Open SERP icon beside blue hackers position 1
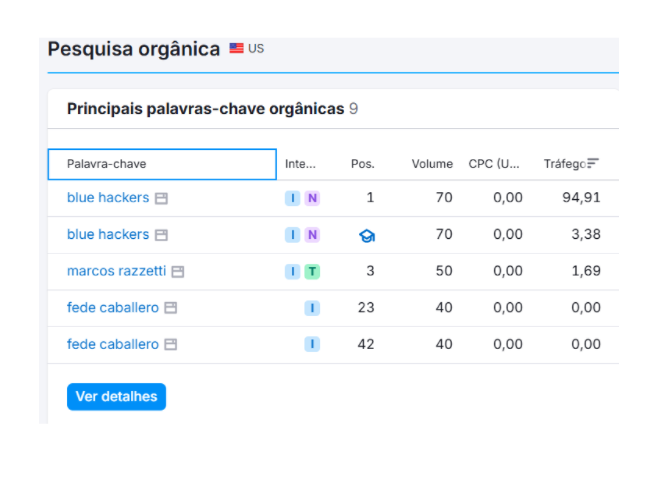 pos(161,199)
